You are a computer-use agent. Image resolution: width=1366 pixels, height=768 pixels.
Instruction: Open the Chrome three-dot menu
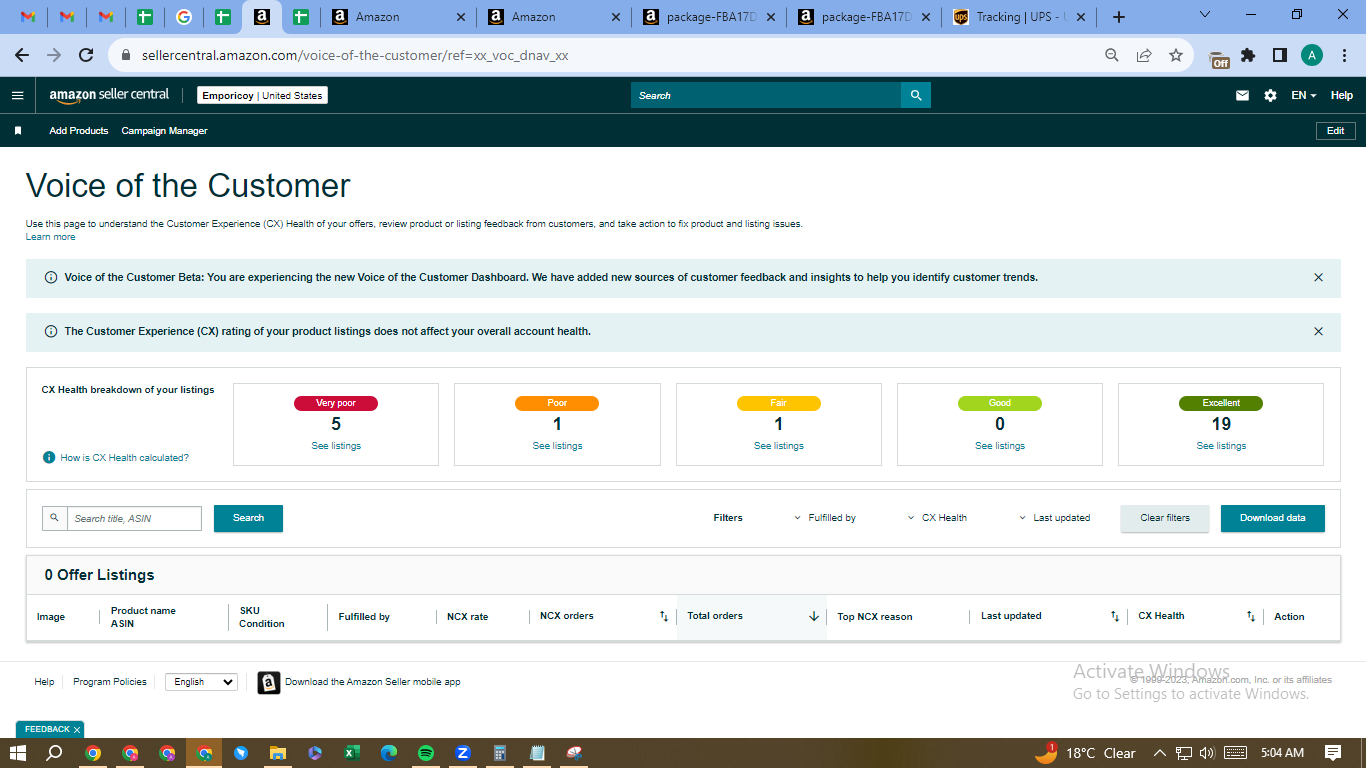[1344, 55]
